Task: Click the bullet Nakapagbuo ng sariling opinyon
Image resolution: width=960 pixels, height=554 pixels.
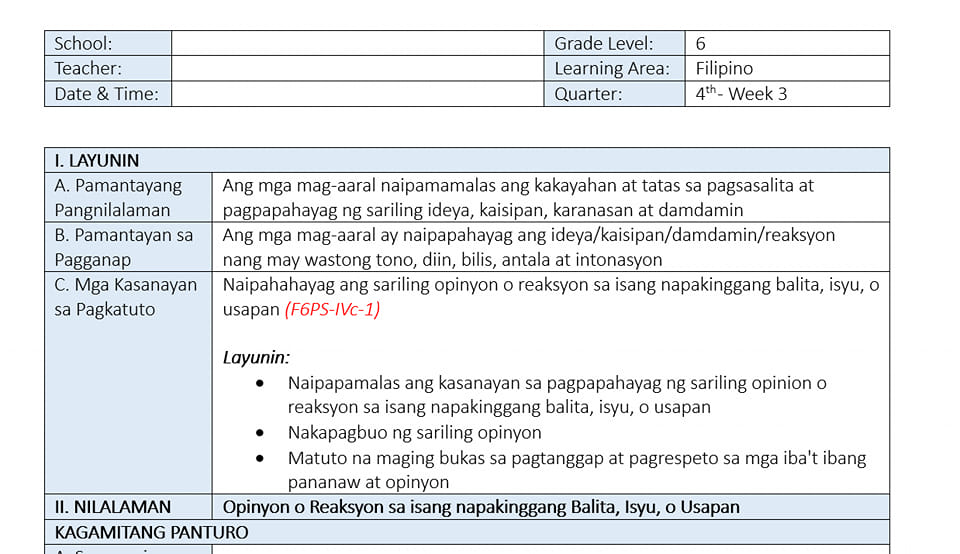Action: tap(414, 433)
